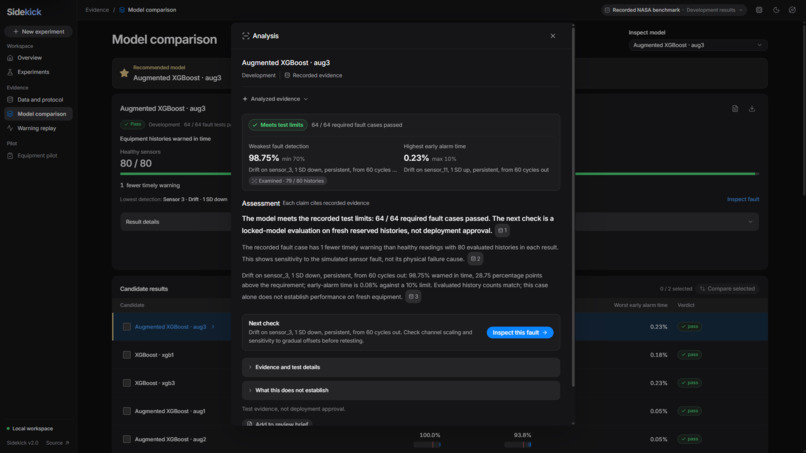Click the report document icon in model card
The height and width of the screenshot is (453, 806).
735,108
